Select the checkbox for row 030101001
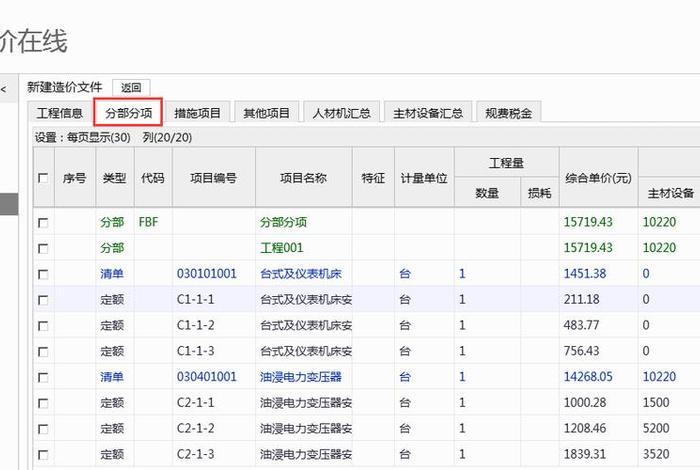700x470 pixels. click(43, 274)
